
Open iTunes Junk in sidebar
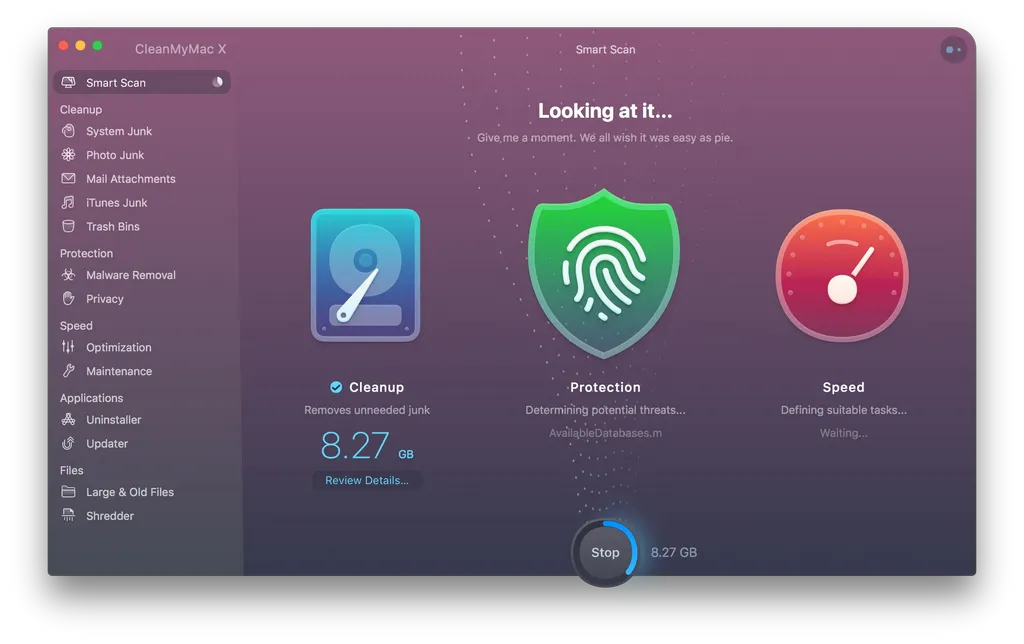116,202
